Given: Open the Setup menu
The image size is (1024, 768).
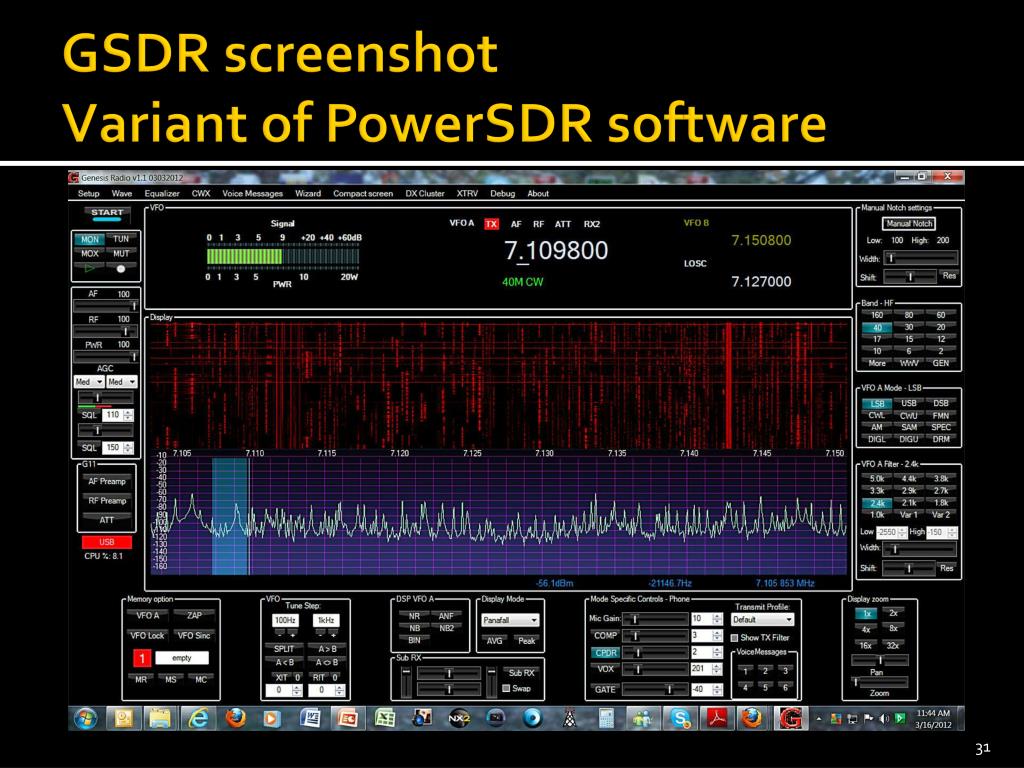Looking at the screenshot, I should [x=89, y=193].
